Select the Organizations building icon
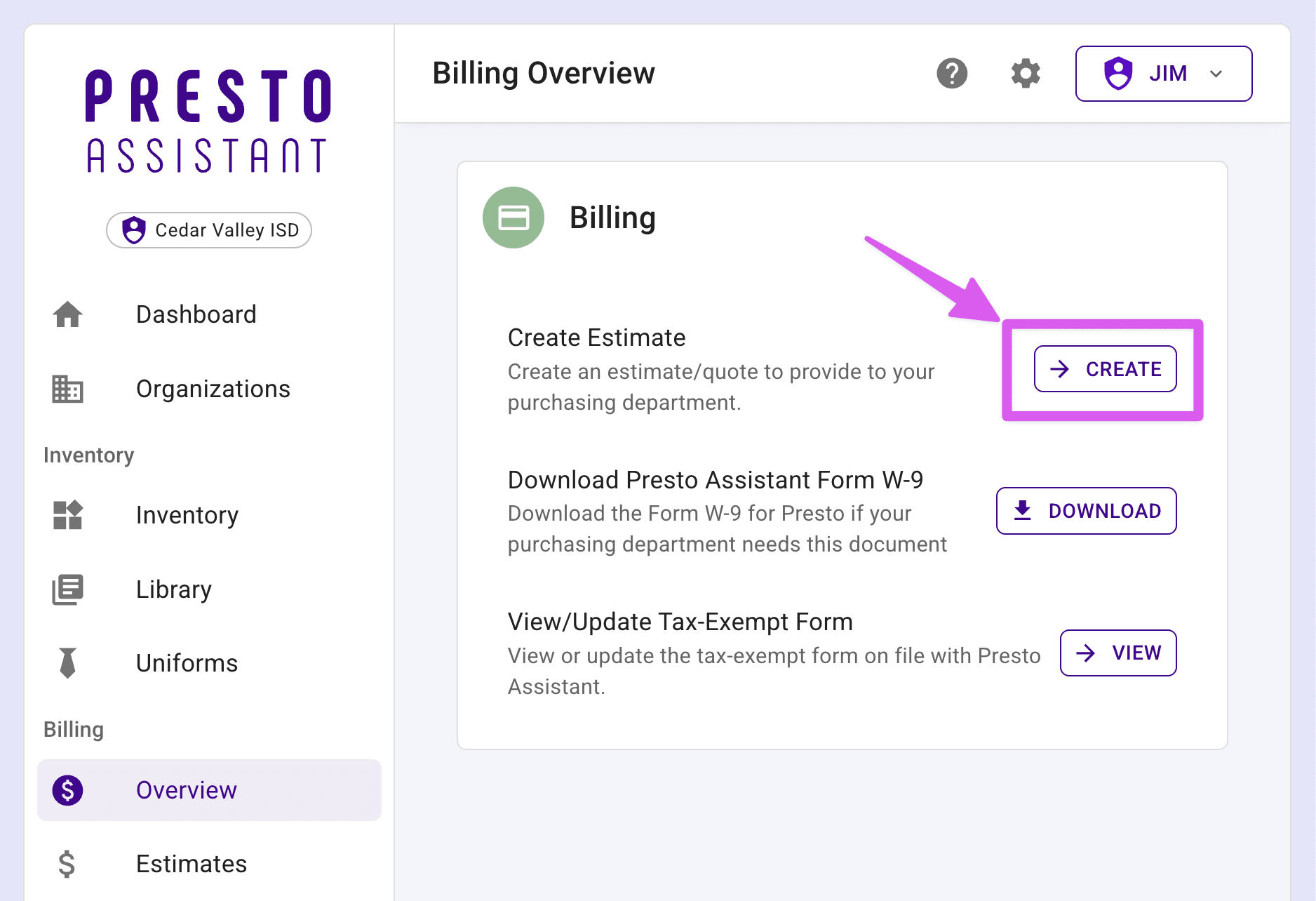This screenshot has width=1316, height=901. [x=67, y=389]
